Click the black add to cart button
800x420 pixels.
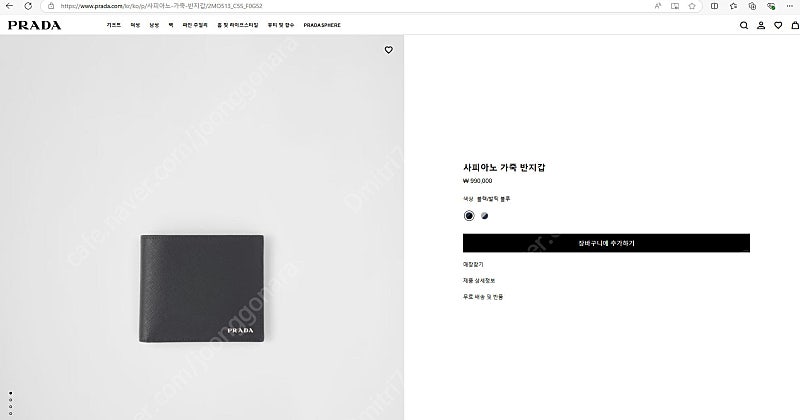point(606,243)
